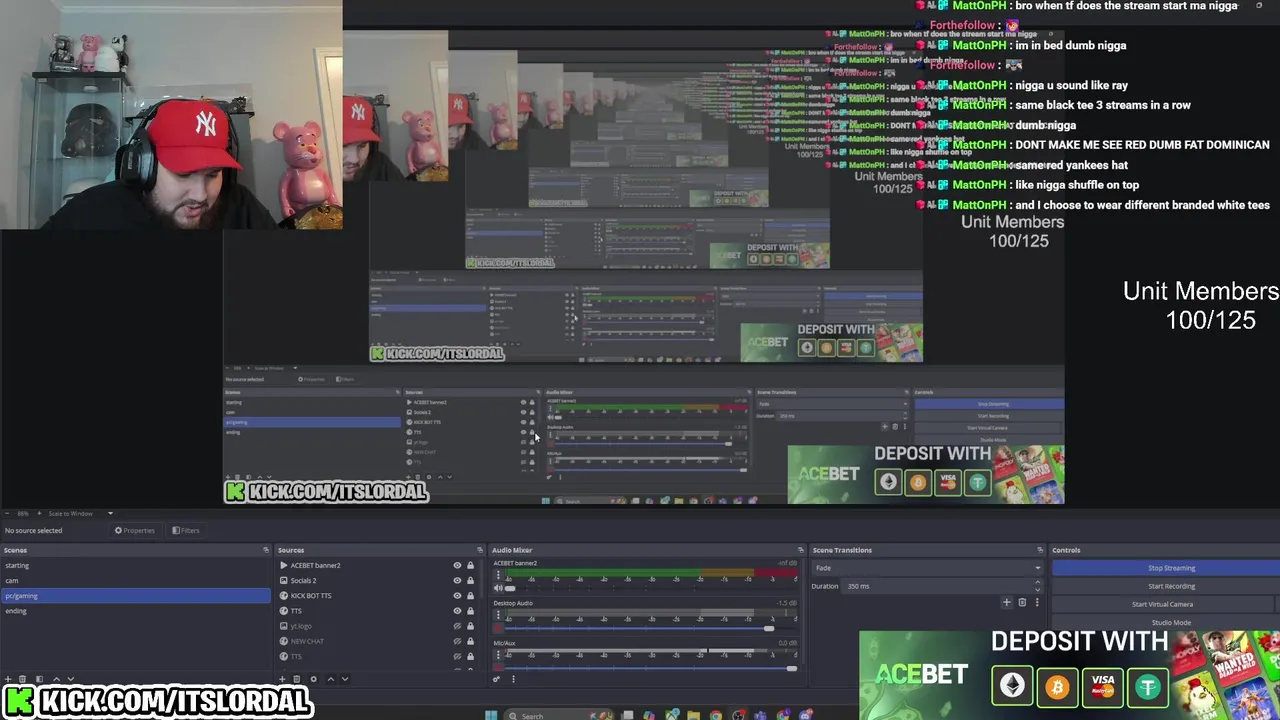The image size is (1280, 720).
Task: Float the Scene Transitions dock pop-out icon
Action: [x=1040, y=550]
